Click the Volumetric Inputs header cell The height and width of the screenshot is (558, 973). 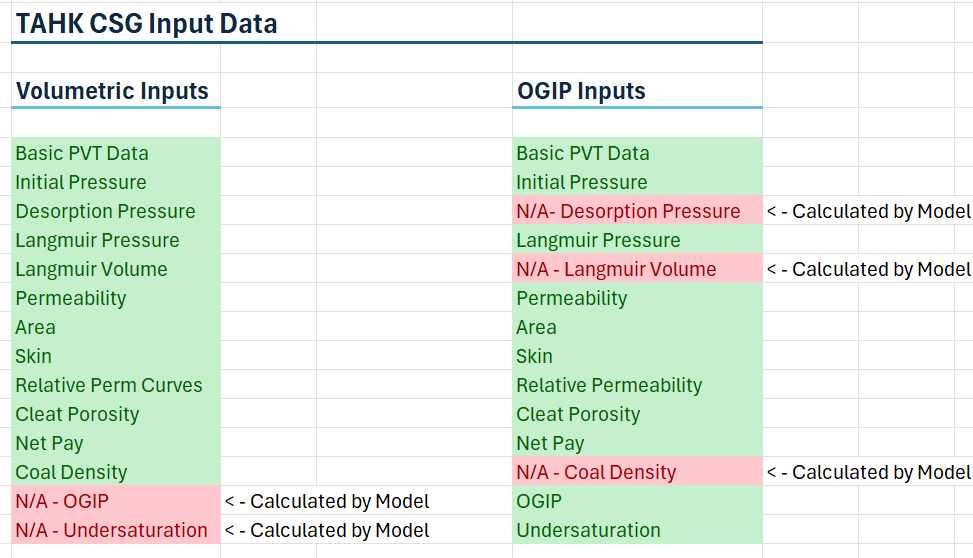pos(112,91)
